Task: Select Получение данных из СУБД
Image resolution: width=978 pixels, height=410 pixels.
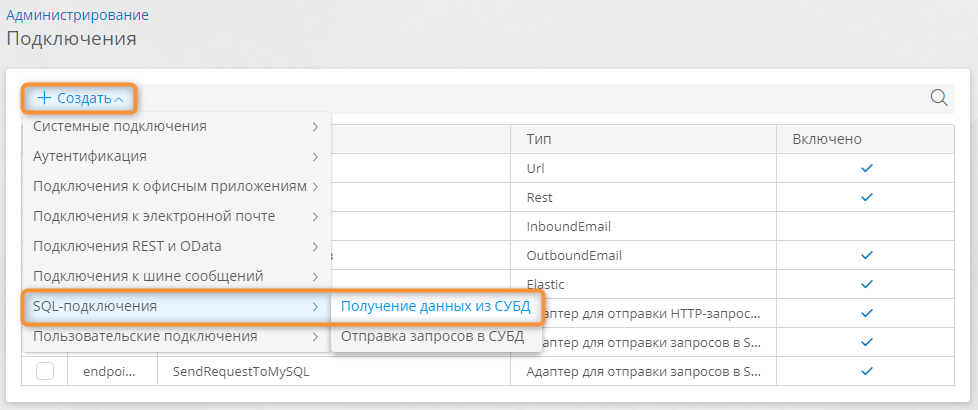Action: pyautogui.click(x=435, y=306)
